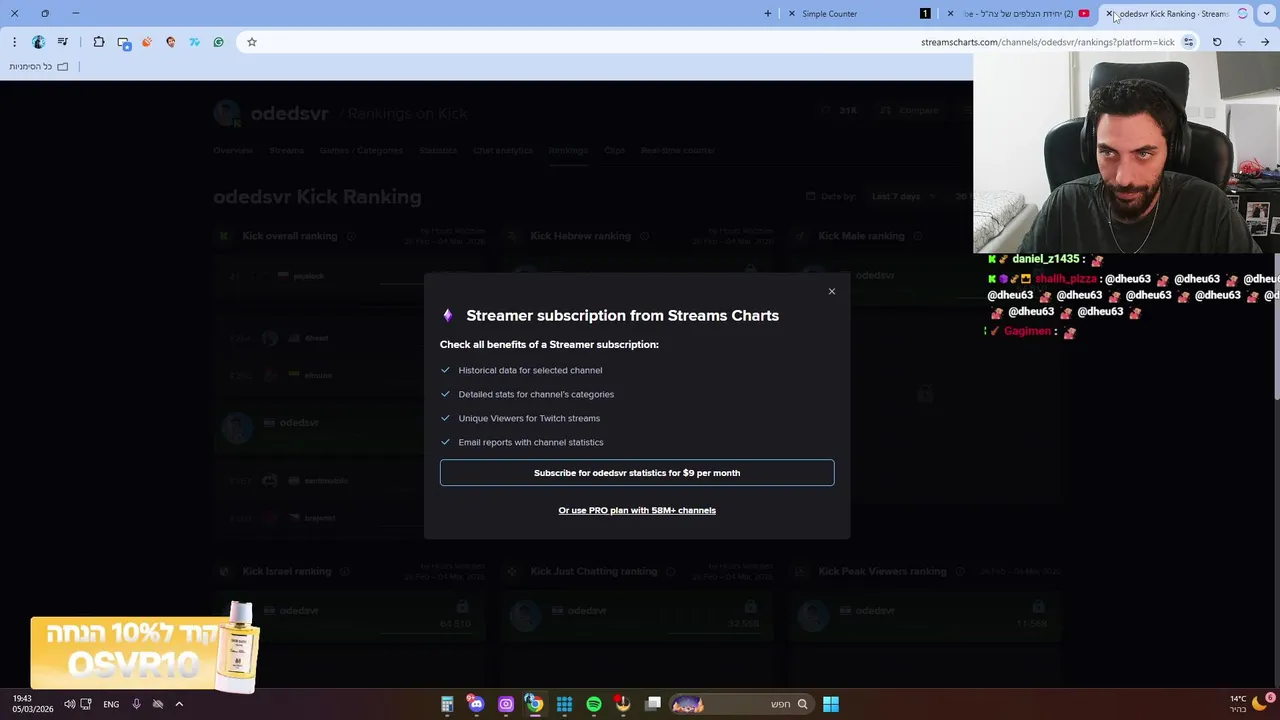Click the popup title 'Streamer subscription from Streams Charts'

(622, 315)
